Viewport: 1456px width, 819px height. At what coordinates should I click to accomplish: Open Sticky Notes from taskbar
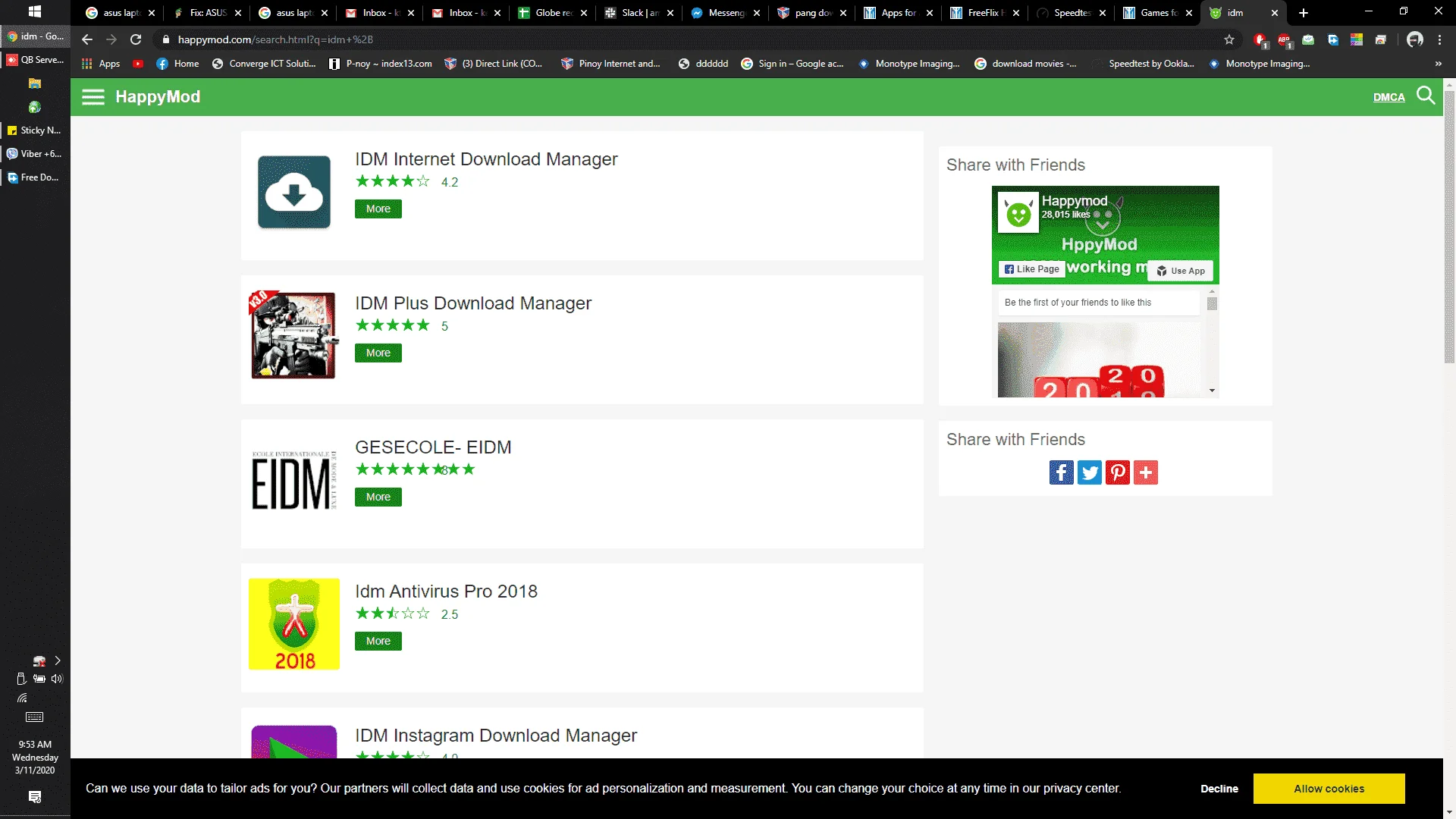coord(35,130)
